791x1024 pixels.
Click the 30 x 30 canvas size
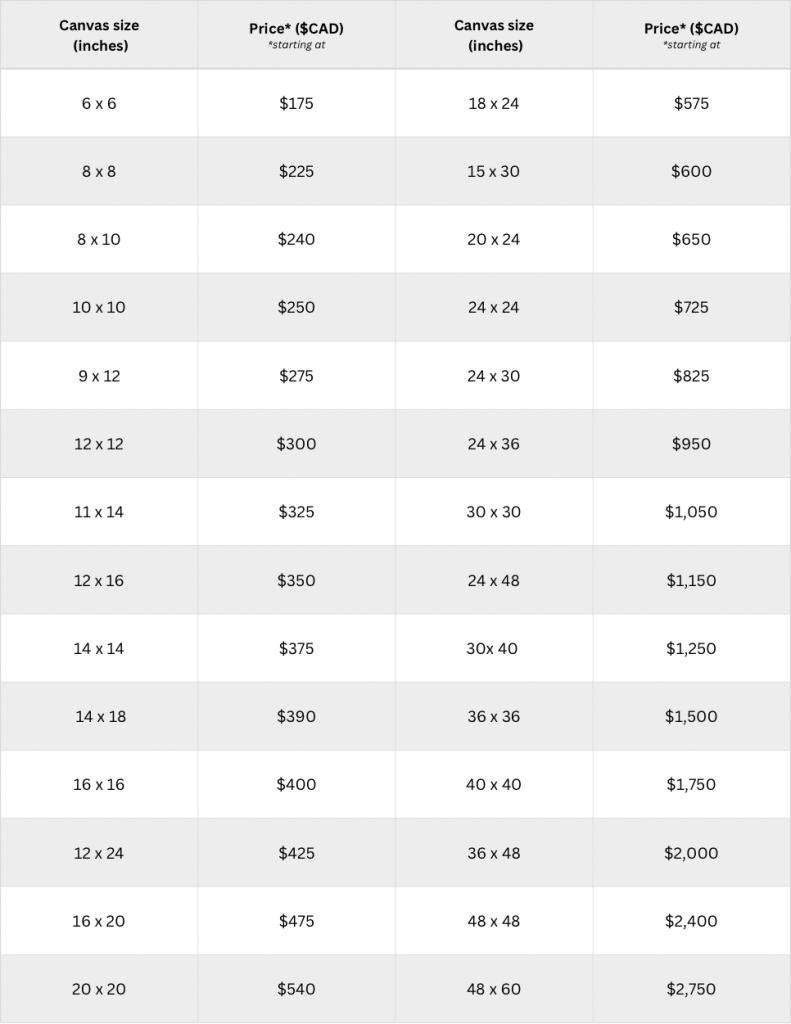pos(494,512)
